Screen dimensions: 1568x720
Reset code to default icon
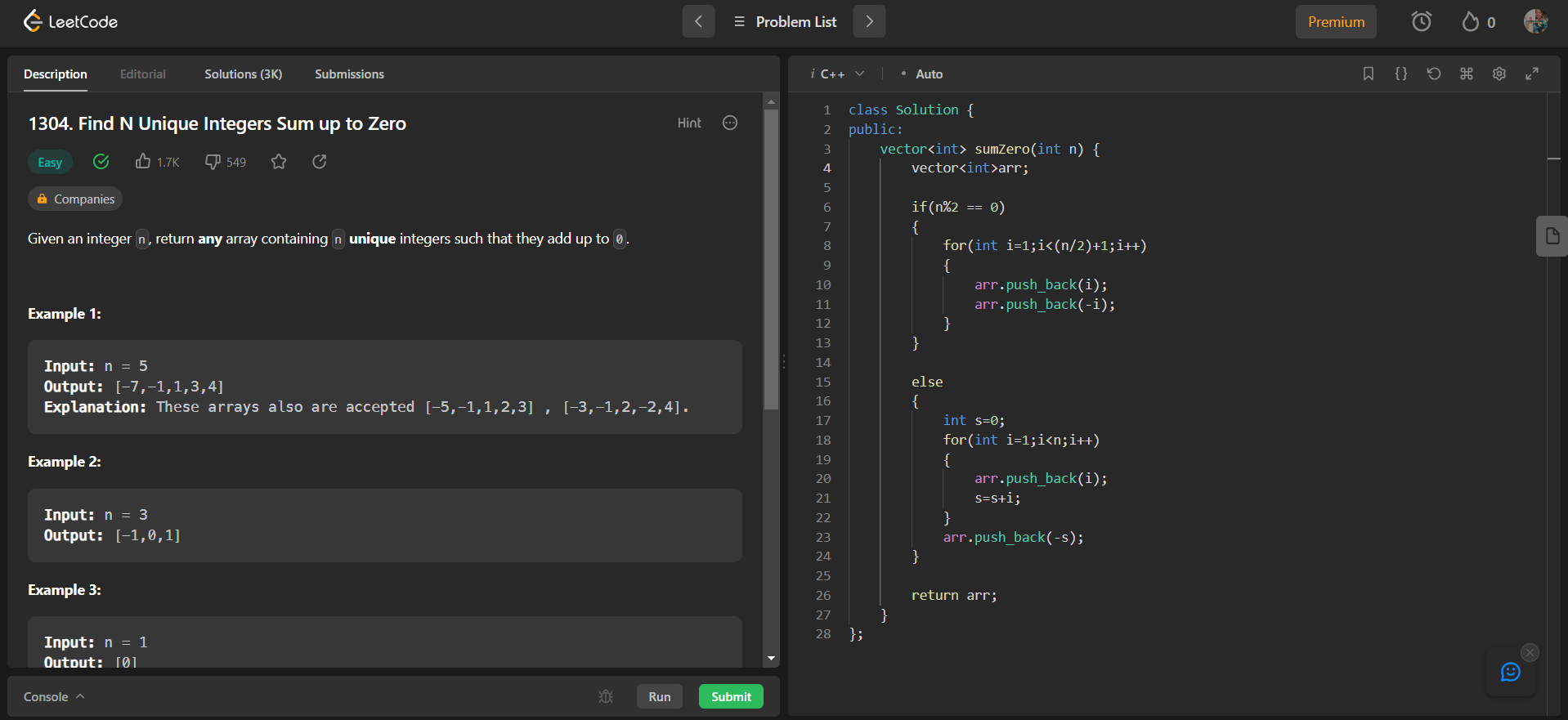pyautogui.click(x=1434, y=74)
